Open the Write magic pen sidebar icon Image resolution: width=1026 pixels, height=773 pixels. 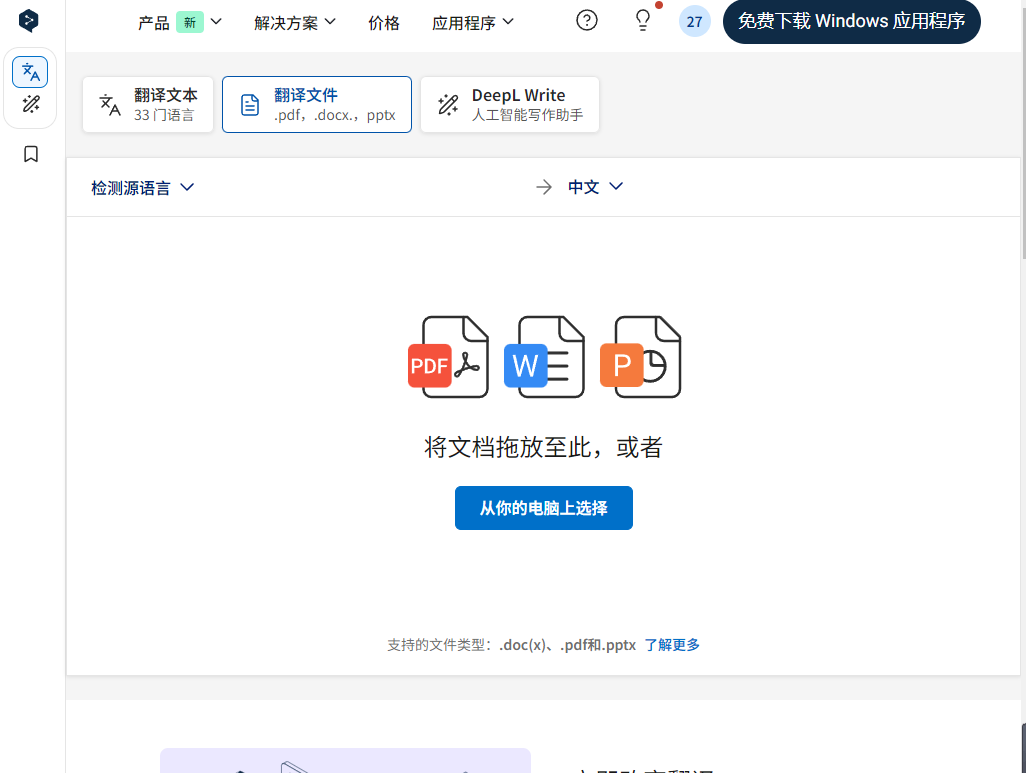click(x=30, y=104)
